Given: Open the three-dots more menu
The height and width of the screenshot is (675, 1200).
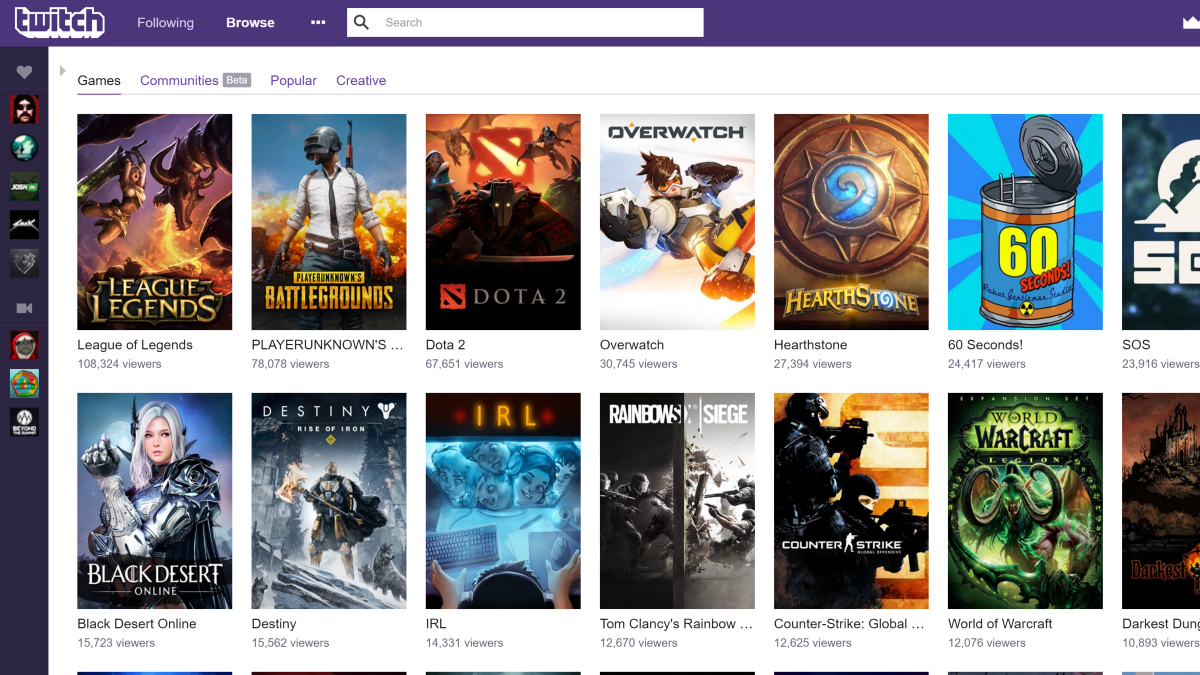Looking at the screenshot, I should (318, 22).
